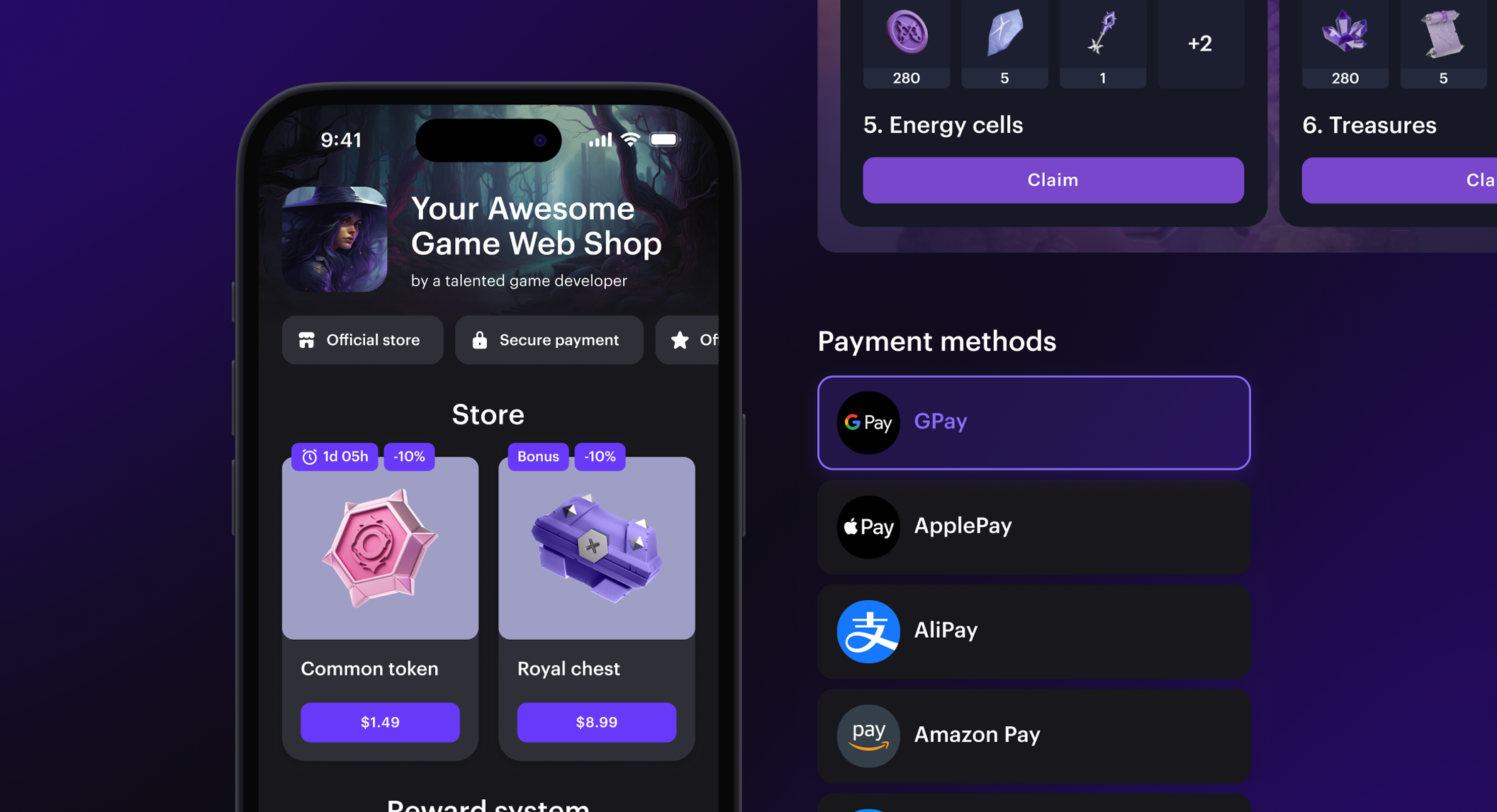Select the Amazon Pay icon
Viewport: 1497px width, 812px height.
click(x=866, y=733)
